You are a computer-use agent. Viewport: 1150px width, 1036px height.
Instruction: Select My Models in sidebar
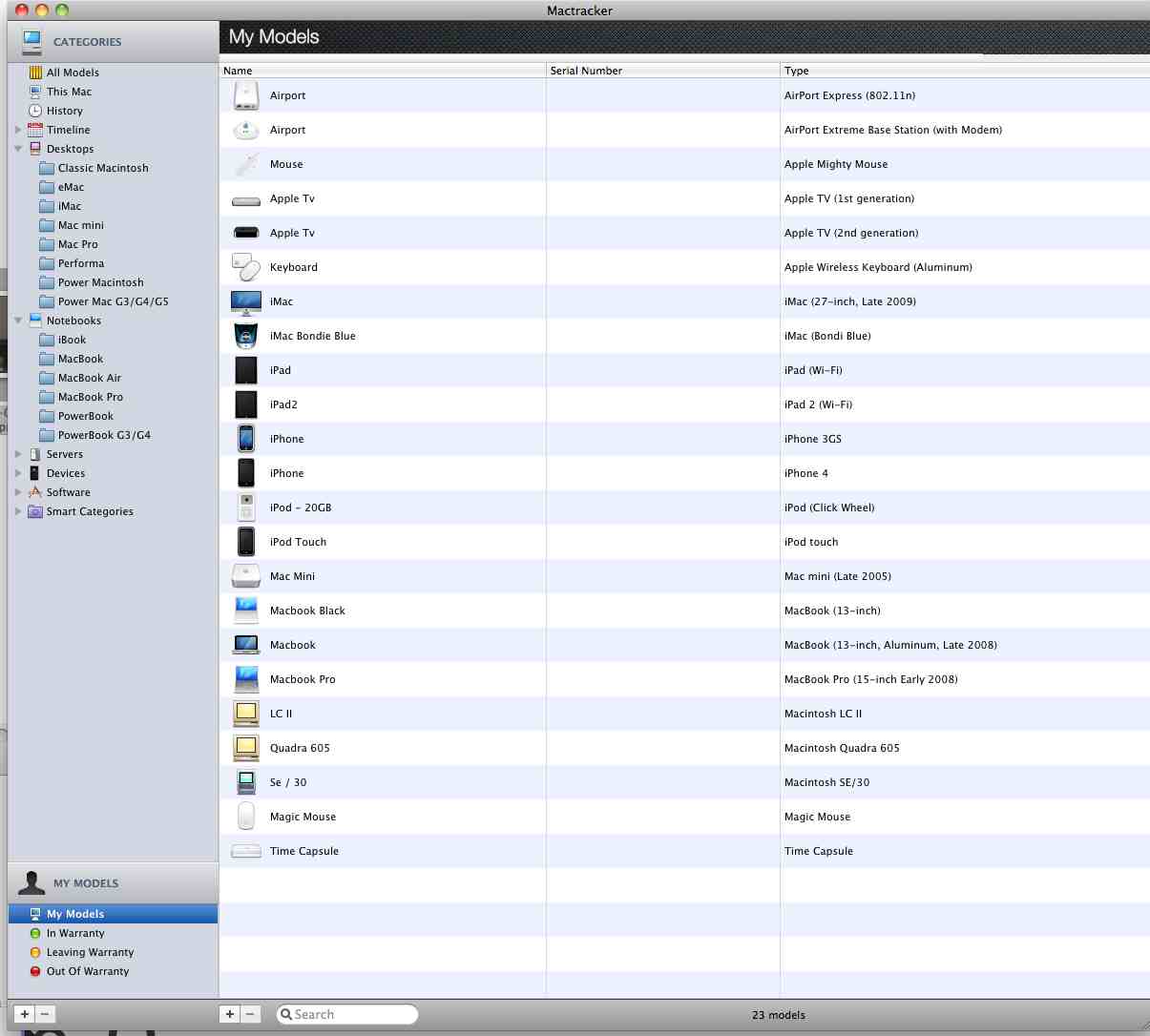tap(113, 914)
